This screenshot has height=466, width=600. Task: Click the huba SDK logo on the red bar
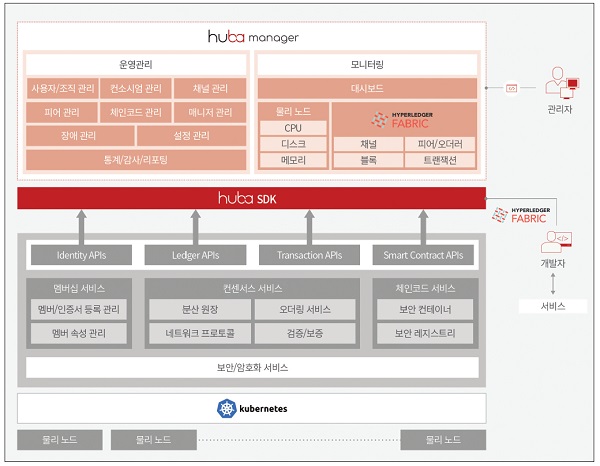(247, 198)
